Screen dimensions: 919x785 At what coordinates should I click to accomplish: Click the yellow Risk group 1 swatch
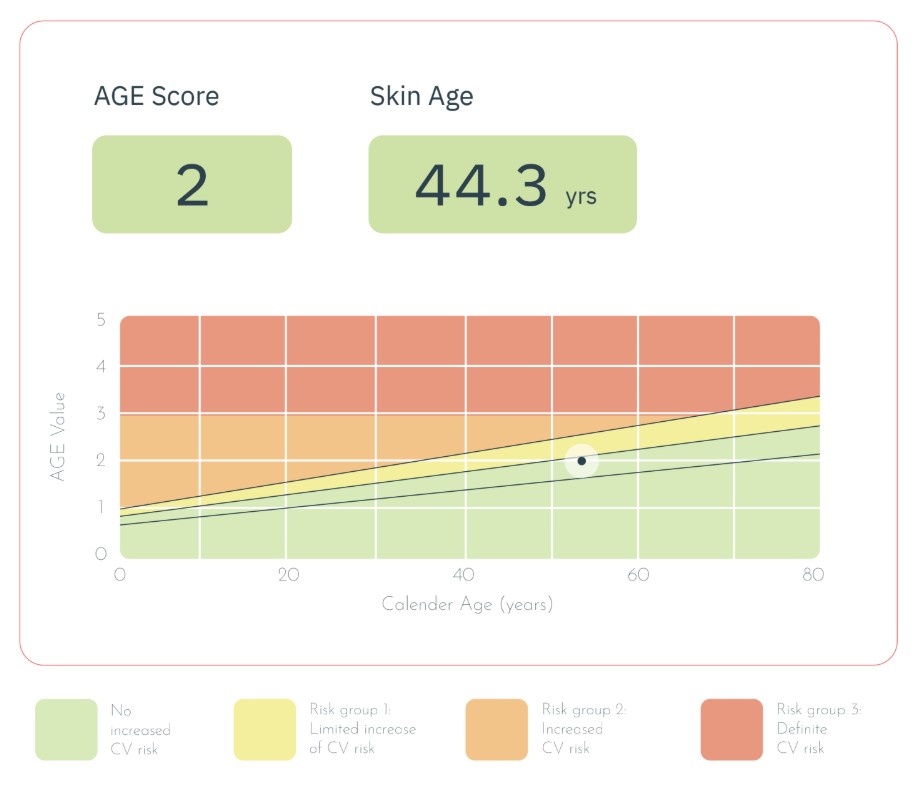[264, 730]
